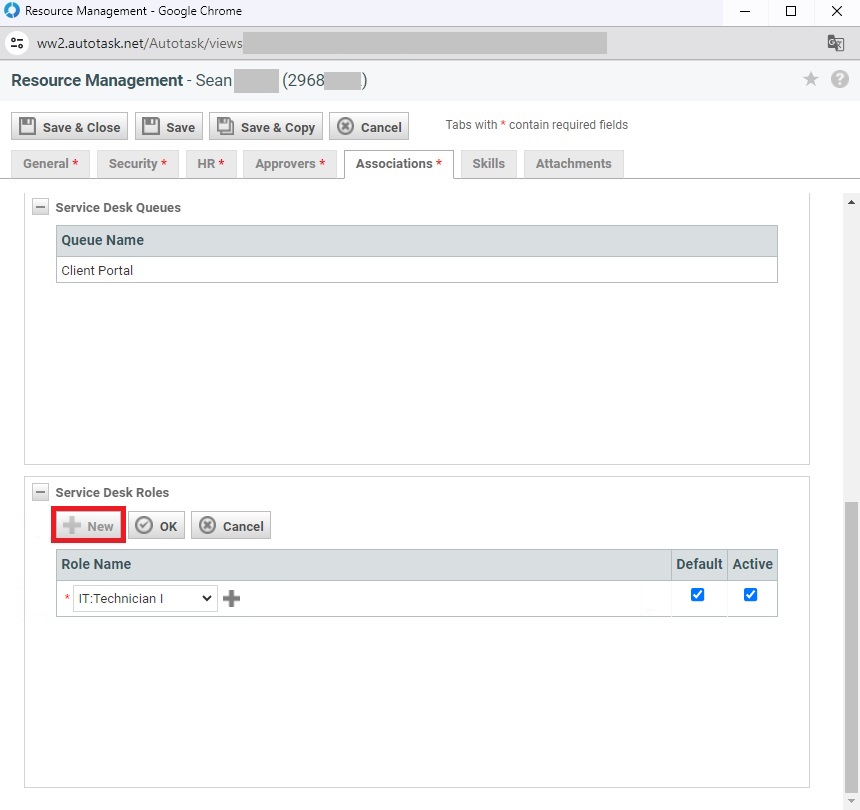Toggle the Default checkbox for IT:Technician I
Viewport: 860px width, 810px height.
pos(698,595)
